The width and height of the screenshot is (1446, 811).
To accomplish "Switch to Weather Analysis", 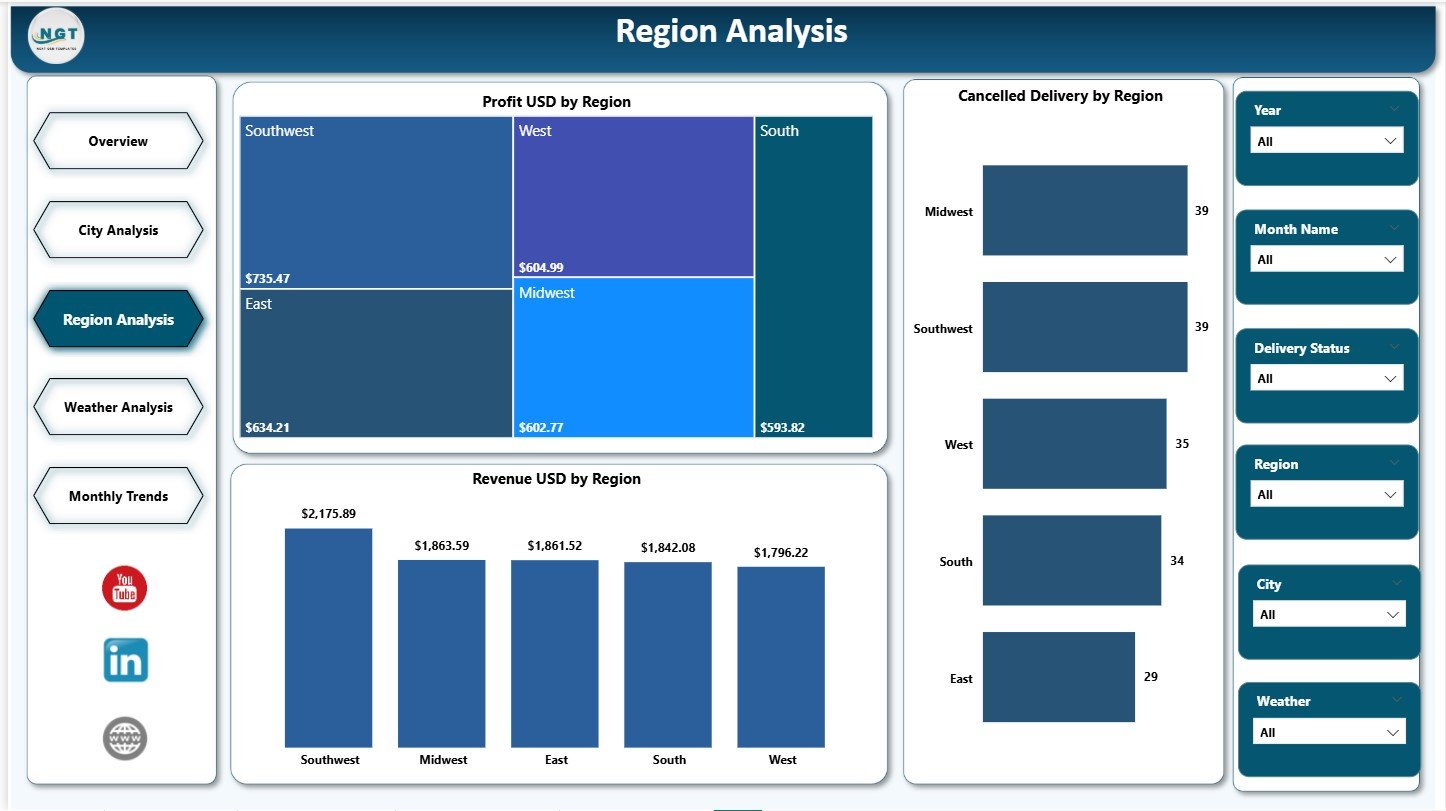I will click(x=118, y=406).
